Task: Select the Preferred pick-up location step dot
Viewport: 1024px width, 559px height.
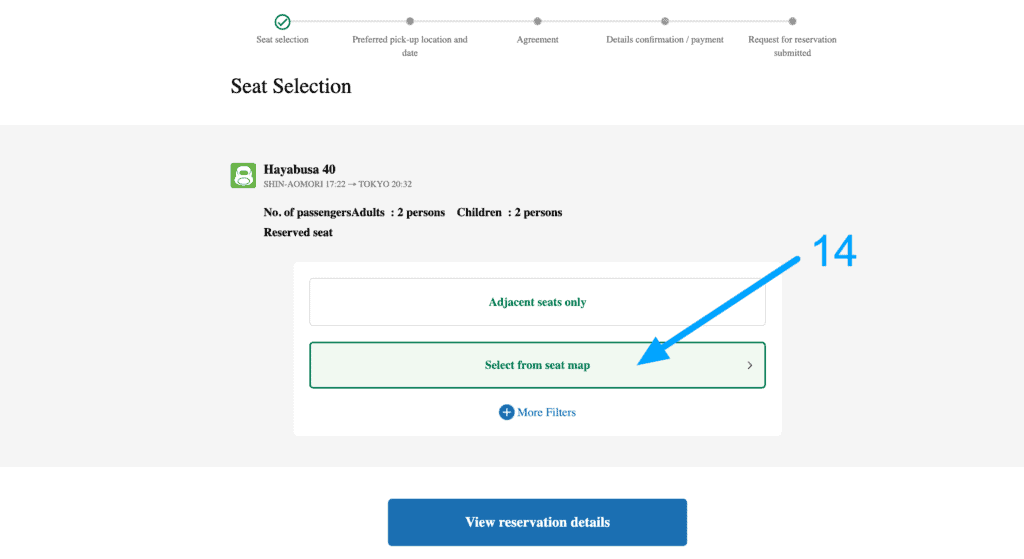Action: [x=409, y=22]
